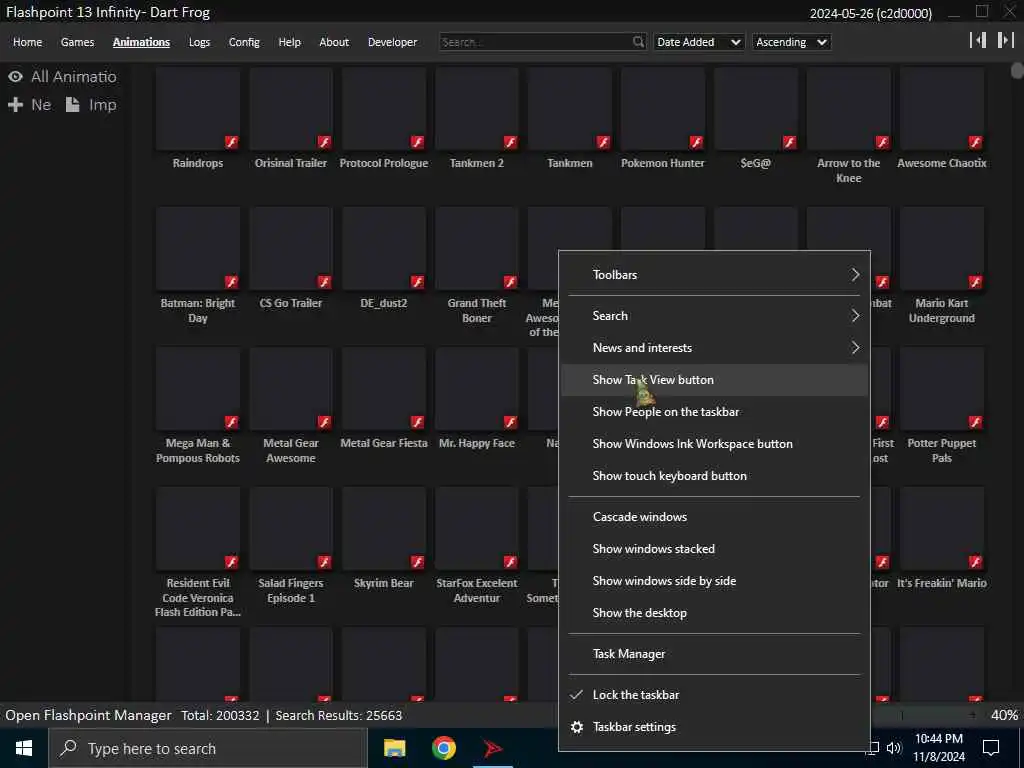Select the Potter Puppet Pals thumbnail
Viewport: 1024px width, 768px height.
tap(942, 389)
